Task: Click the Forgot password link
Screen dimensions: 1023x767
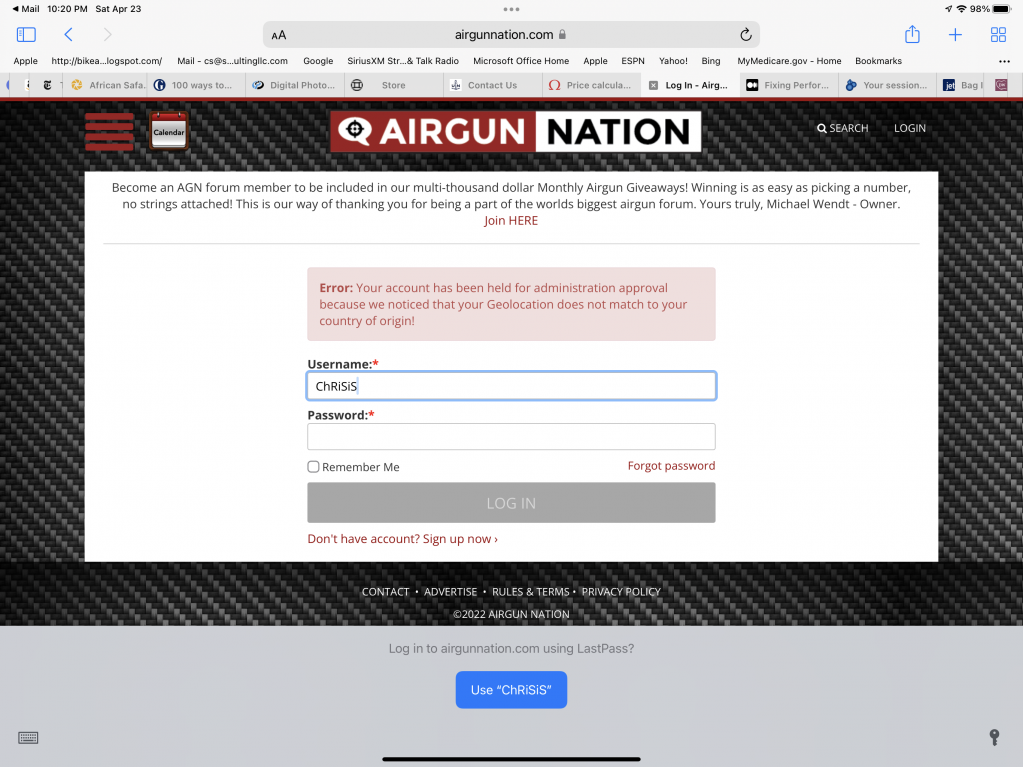Action: (671, 466)
